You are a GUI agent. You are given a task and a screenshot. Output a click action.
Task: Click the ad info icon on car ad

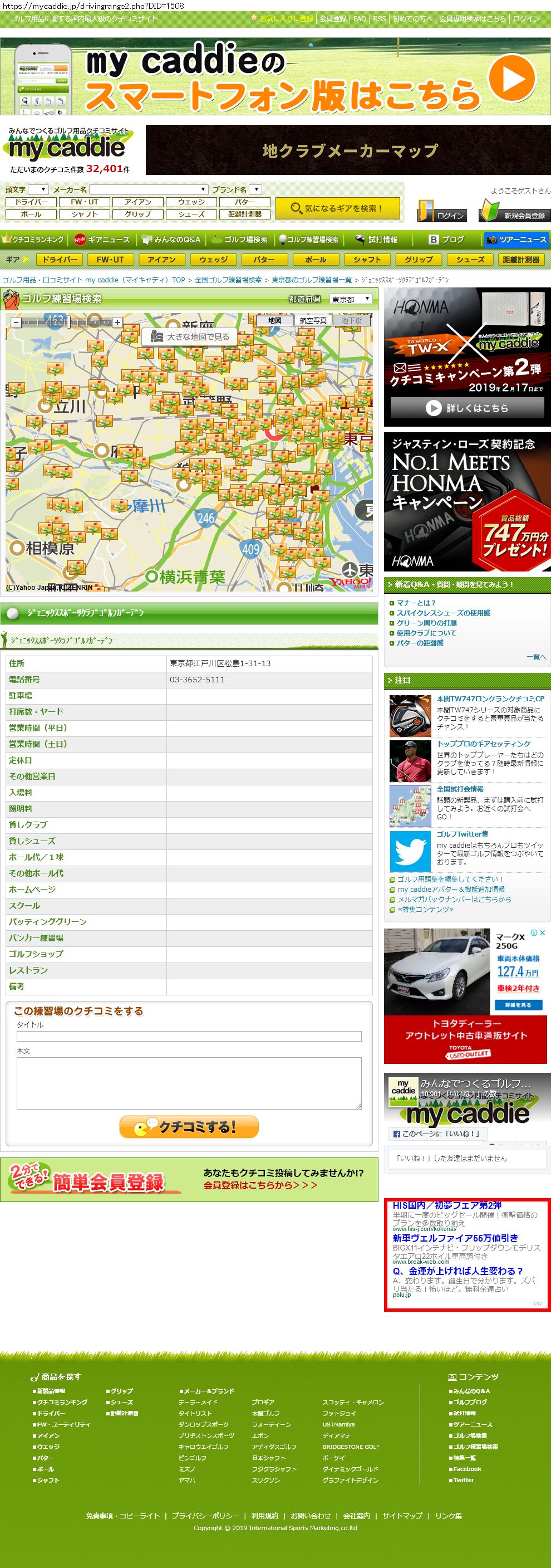click(534, 932)
